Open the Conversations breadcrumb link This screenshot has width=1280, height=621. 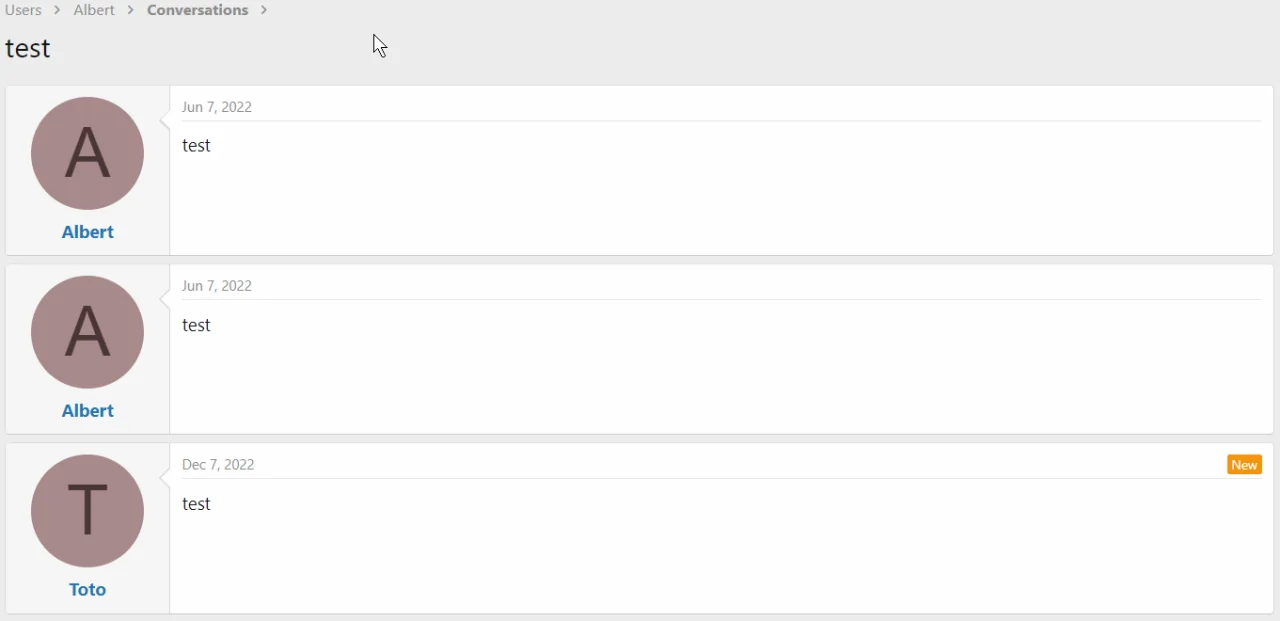click(197, 10)
